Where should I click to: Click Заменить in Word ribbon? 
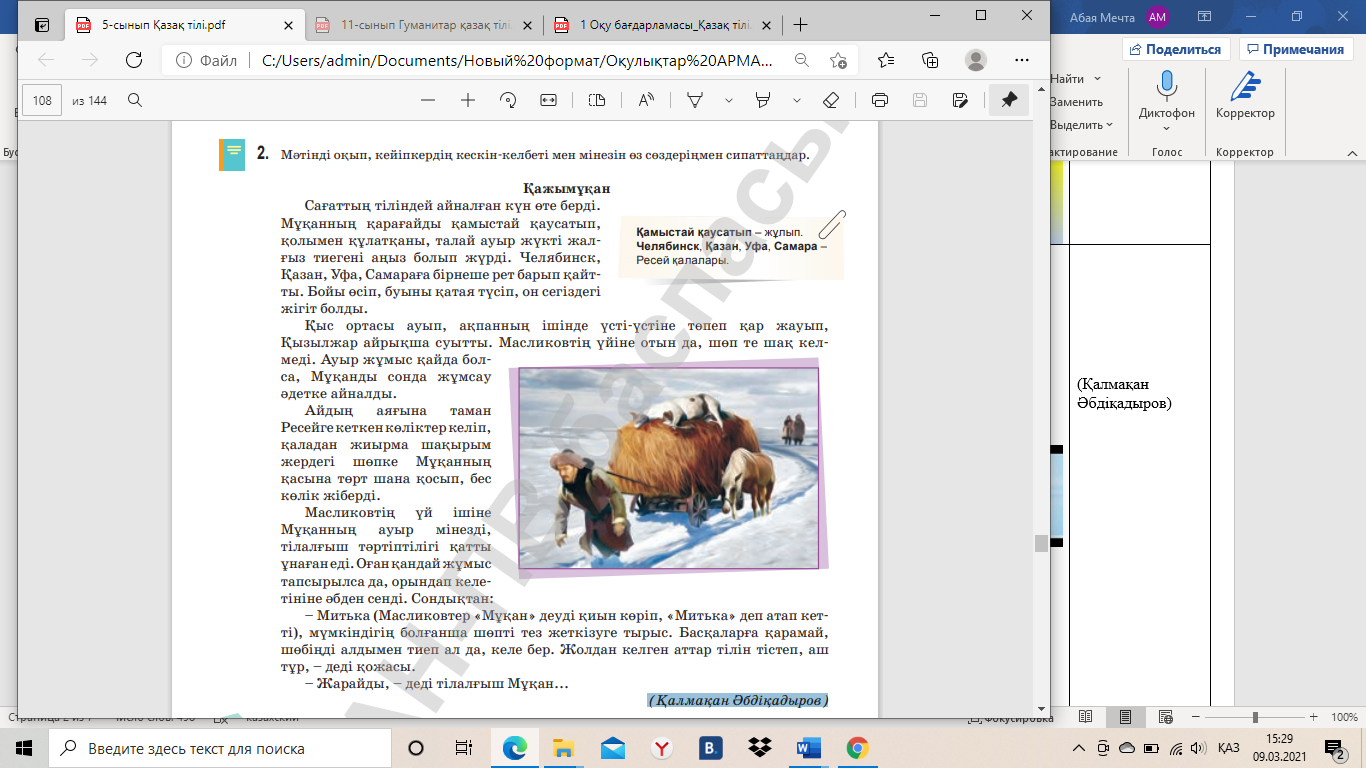(1076, 102)
